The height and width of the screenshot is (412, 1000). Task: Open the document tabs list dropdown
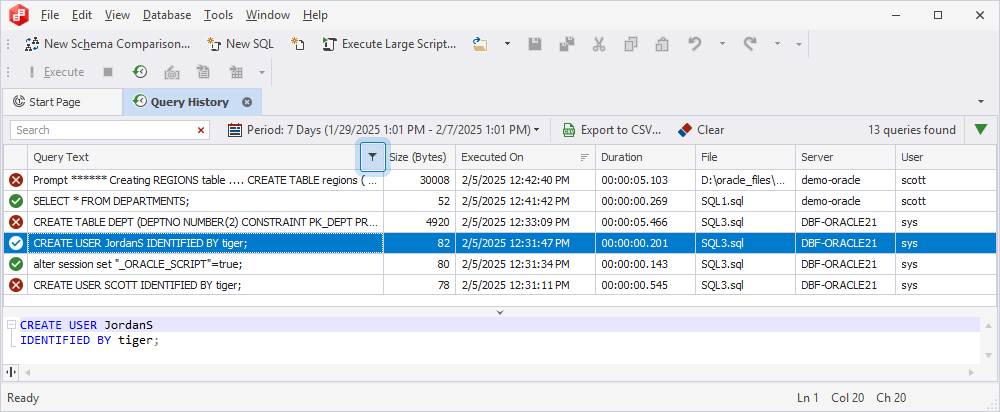981,102
